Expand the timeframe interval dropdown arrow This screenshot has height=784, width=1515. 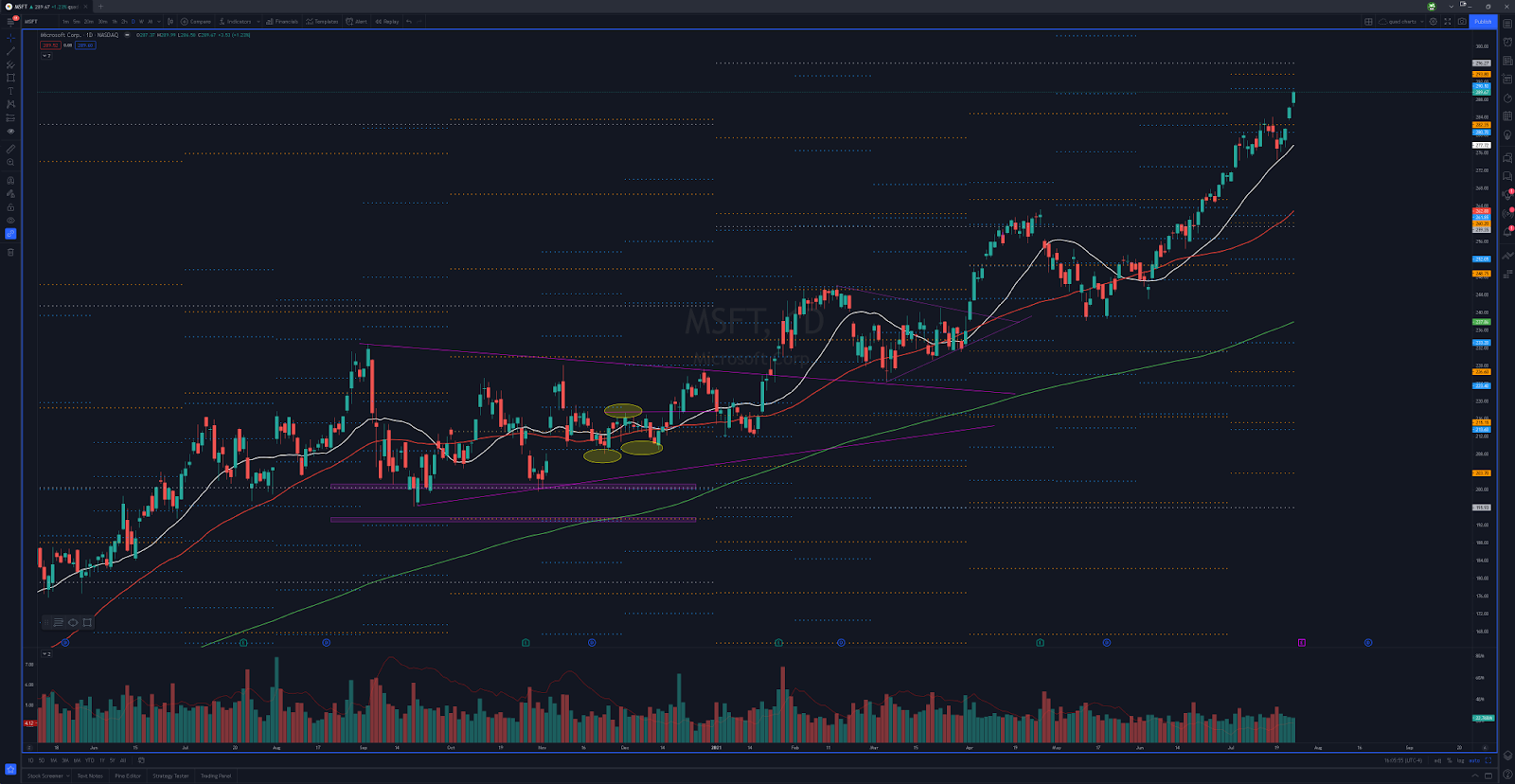pos(158,21)
